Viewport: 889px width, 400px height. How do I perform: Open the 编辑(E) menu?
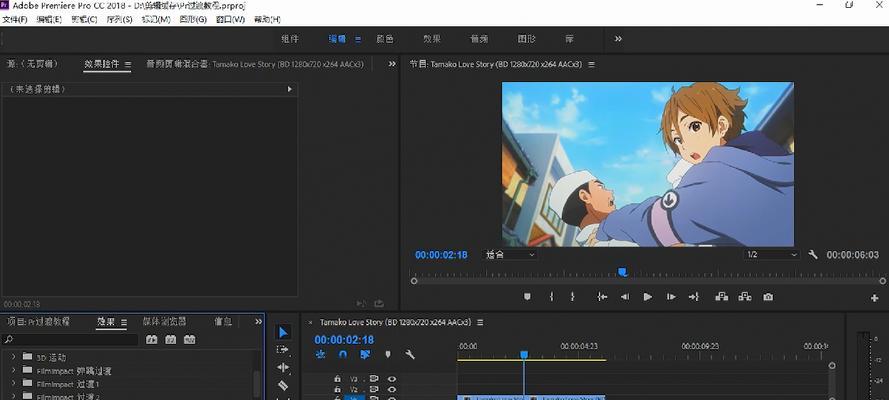click(49, 19)
